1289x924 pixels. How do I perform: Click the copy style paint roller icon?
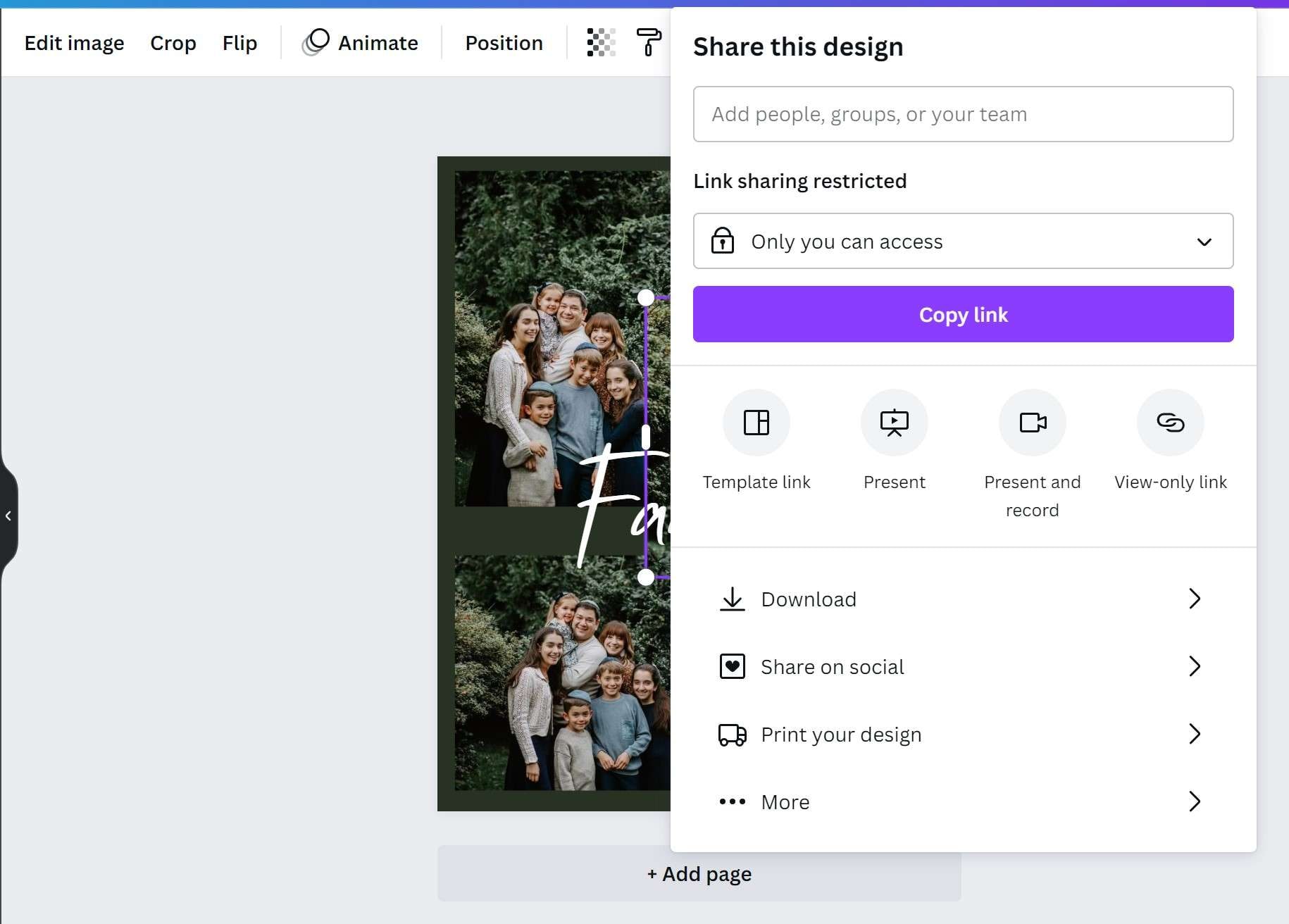(648, 43)
